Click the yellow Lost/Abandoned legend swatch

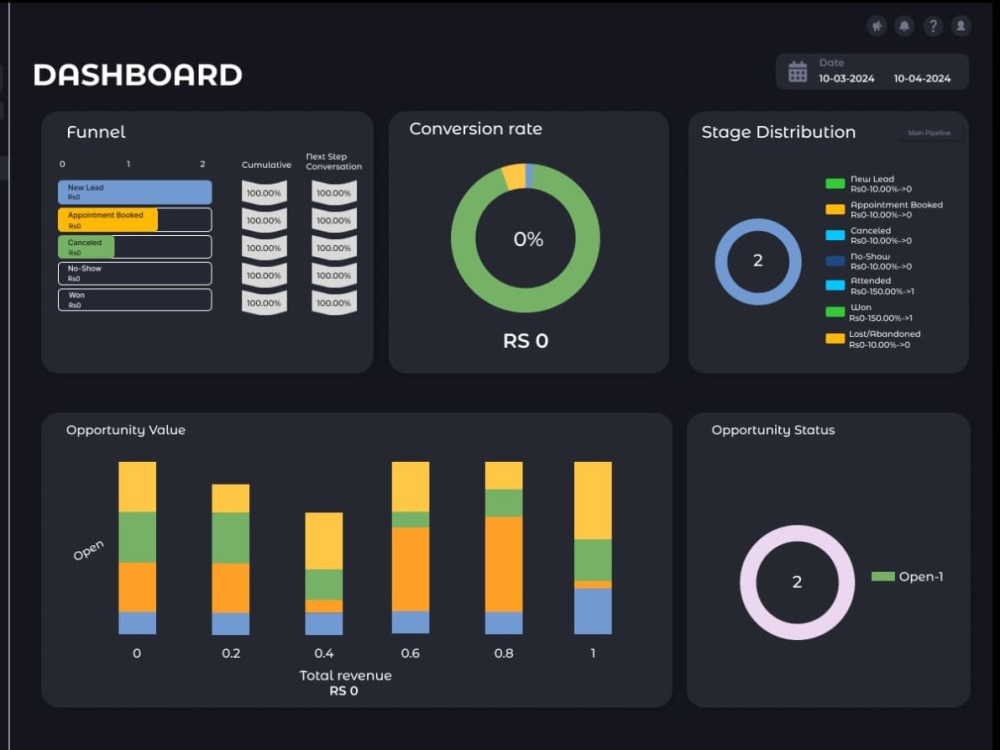(835, 339)
